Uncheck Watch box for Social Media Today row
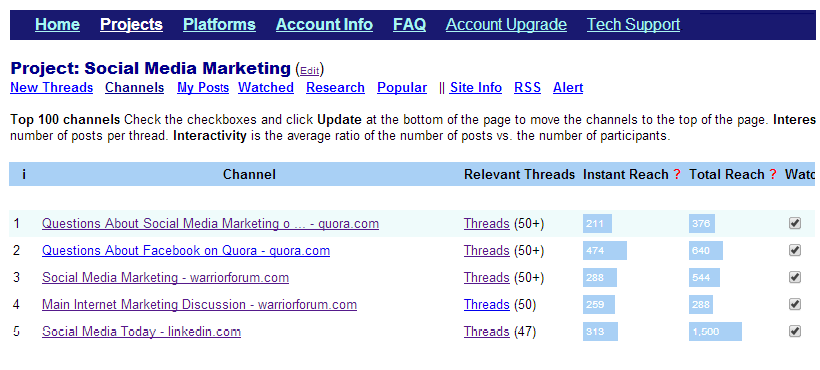The image size is (820, 370). pos(795,331)
